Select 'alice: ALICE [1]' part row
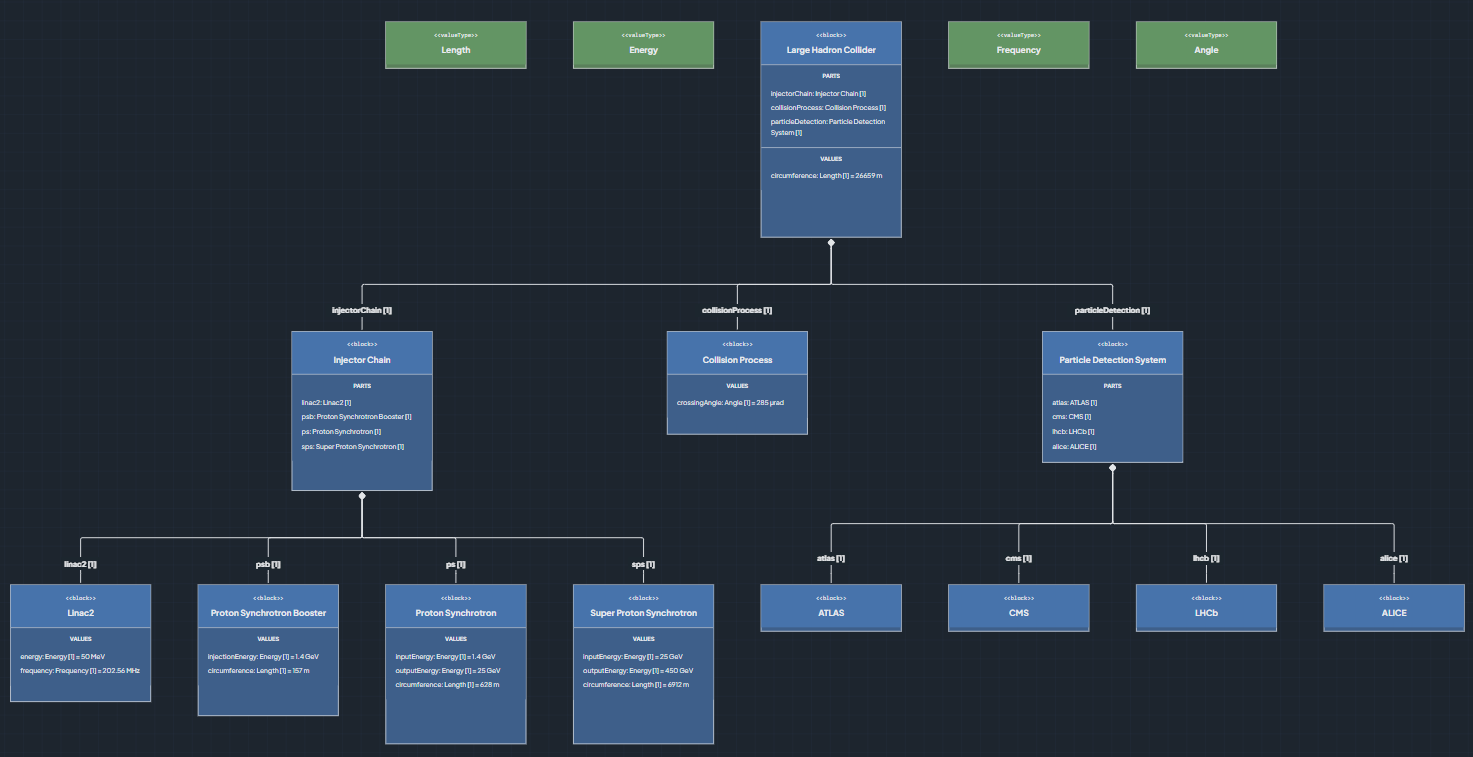The width and height of the screenshot is (1473, 757). (x=1074, y=446)
